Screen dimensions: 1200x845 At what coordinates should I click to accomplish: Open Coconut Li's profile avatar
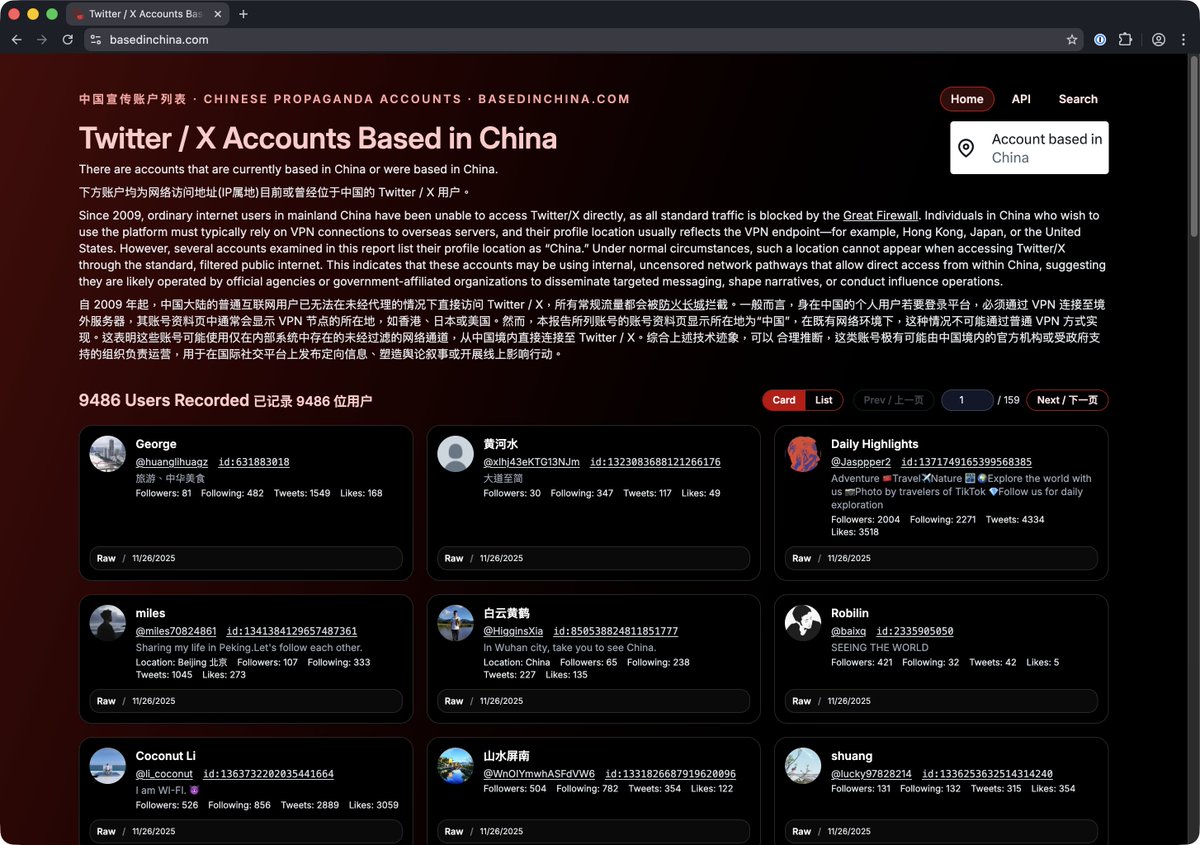tap(107, 766)
